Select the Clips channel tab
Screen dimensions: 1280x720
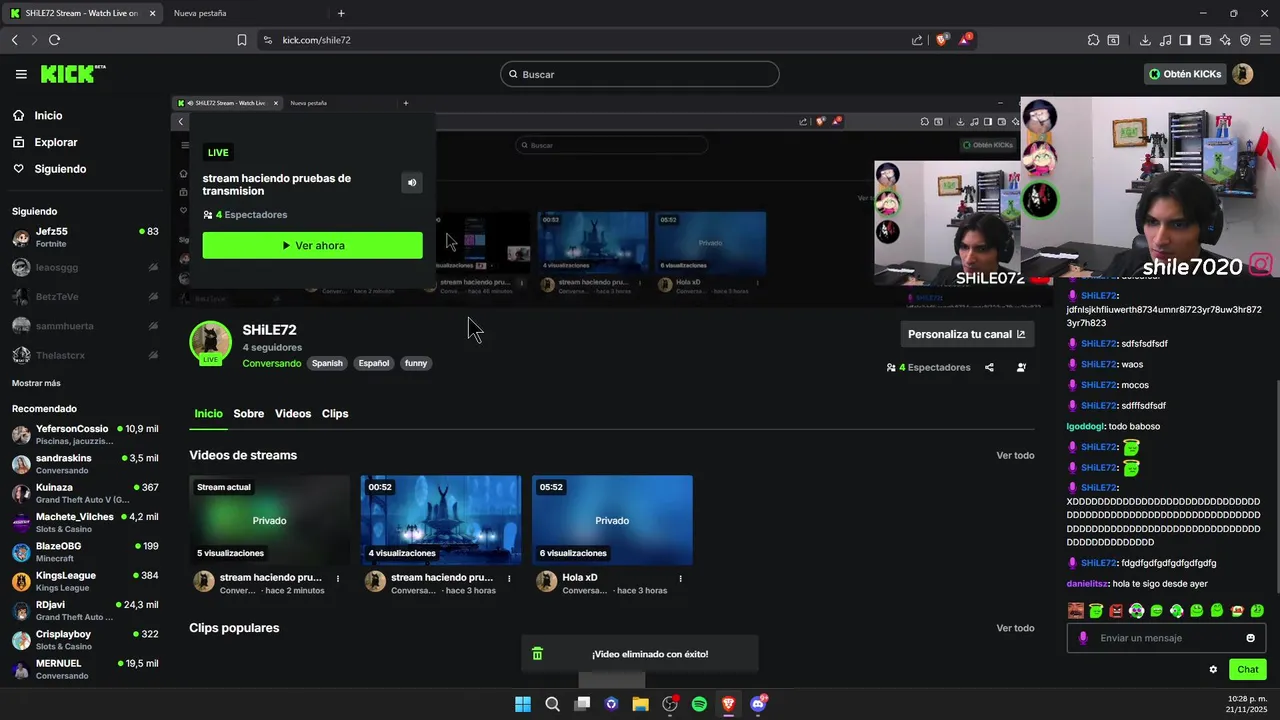coord(335,414)
